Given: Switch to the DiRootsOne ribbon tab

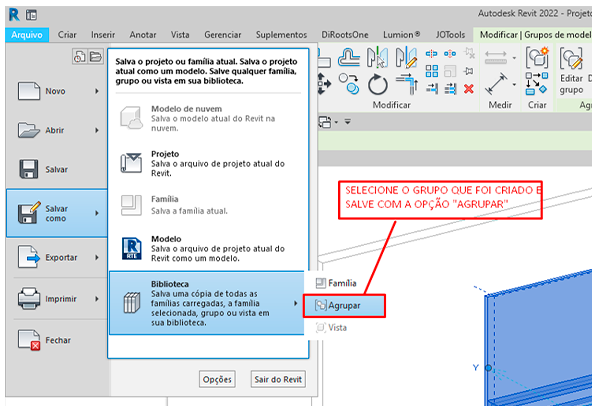Looking at the screenshot, I should 345,35.
